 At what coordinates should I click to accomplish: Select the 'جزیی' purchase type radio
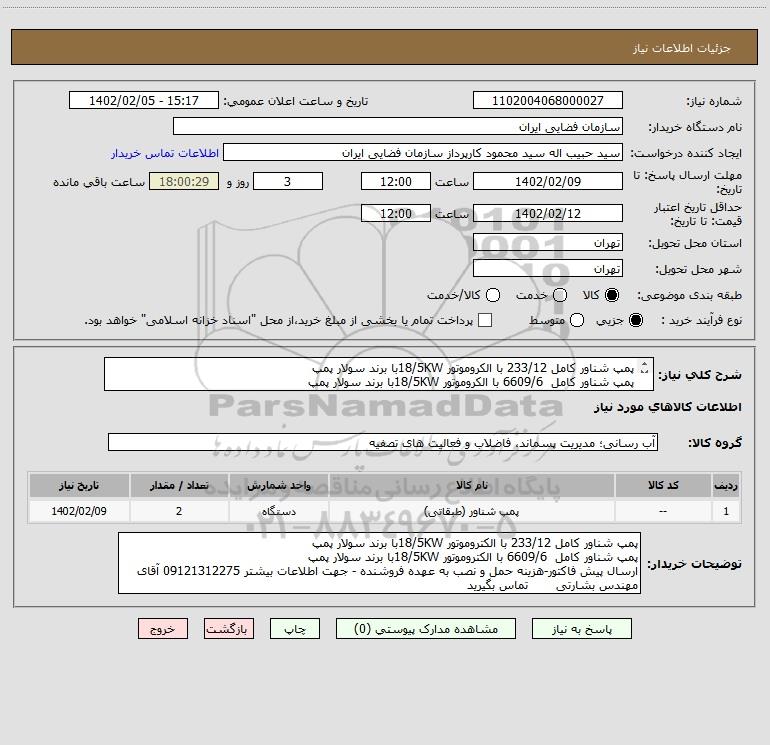point(635,320)
